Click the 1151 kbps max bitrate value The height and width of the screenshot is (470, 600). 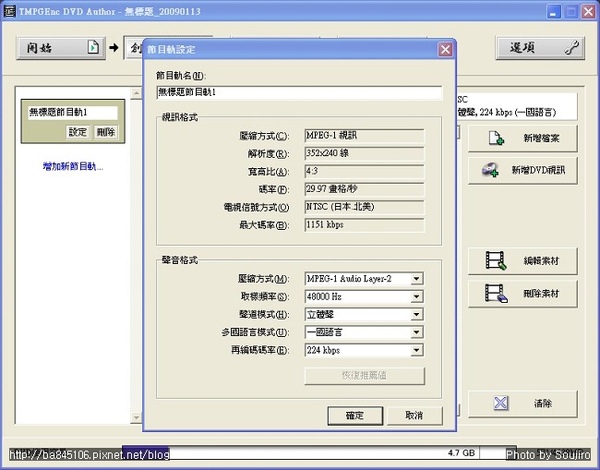point(364,225)
